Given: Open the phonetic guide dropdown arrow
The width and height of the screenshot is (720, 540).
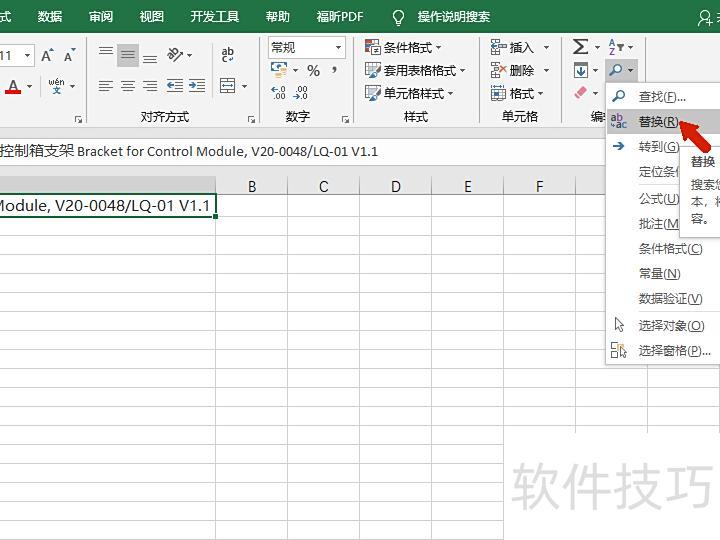Looking at the screenshot, I should tap(73, 86).
